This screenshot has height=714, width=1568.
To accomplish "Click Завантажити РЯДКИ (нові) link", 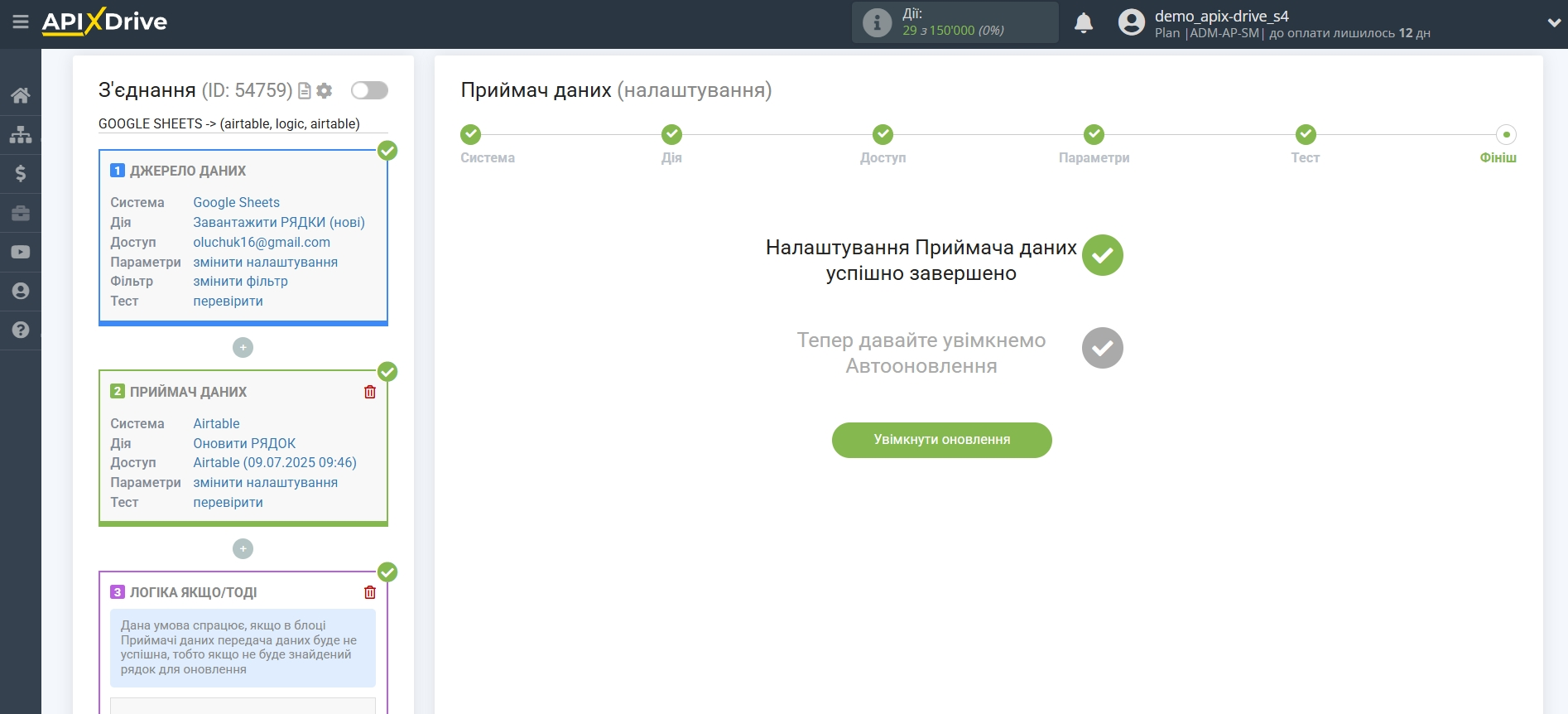I will (279, 222).
